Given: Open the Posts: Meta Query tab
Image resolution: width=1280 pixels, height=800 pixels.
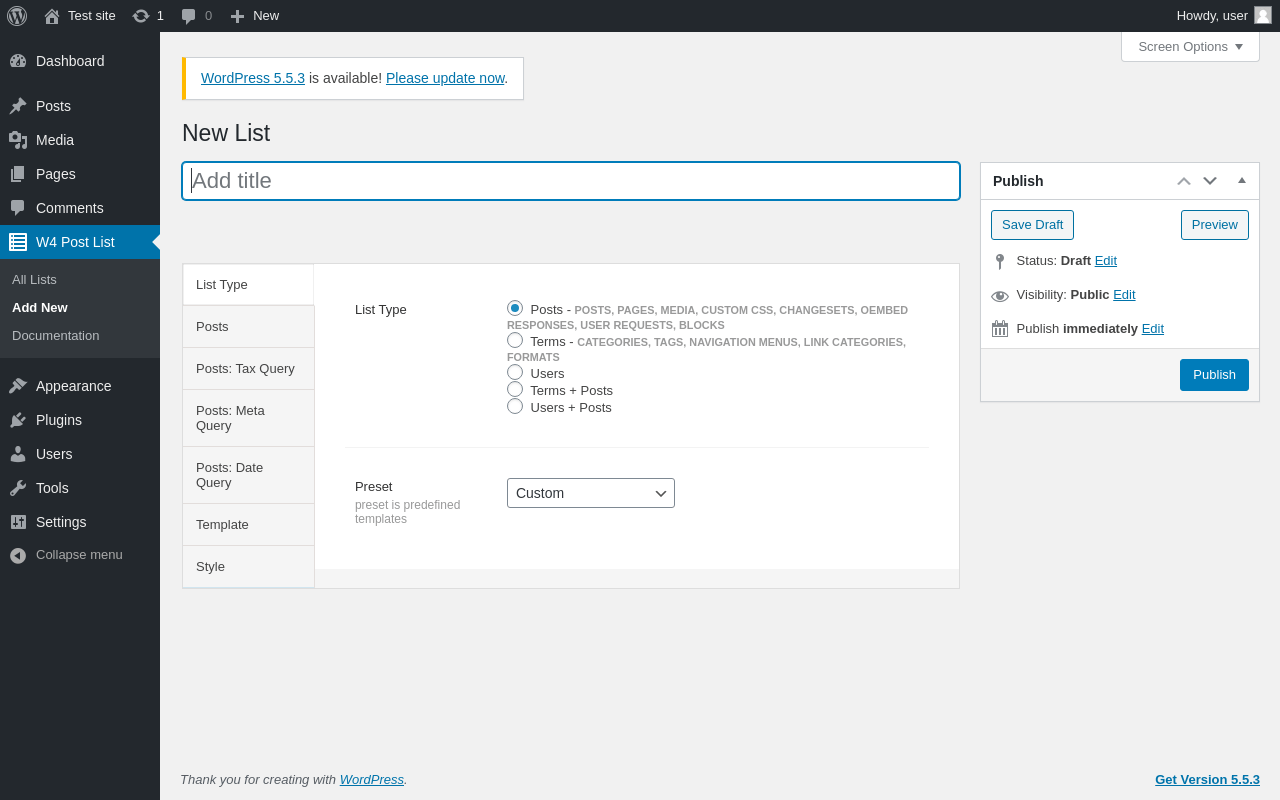Looking at the screenshot, I should pos(248,418).
